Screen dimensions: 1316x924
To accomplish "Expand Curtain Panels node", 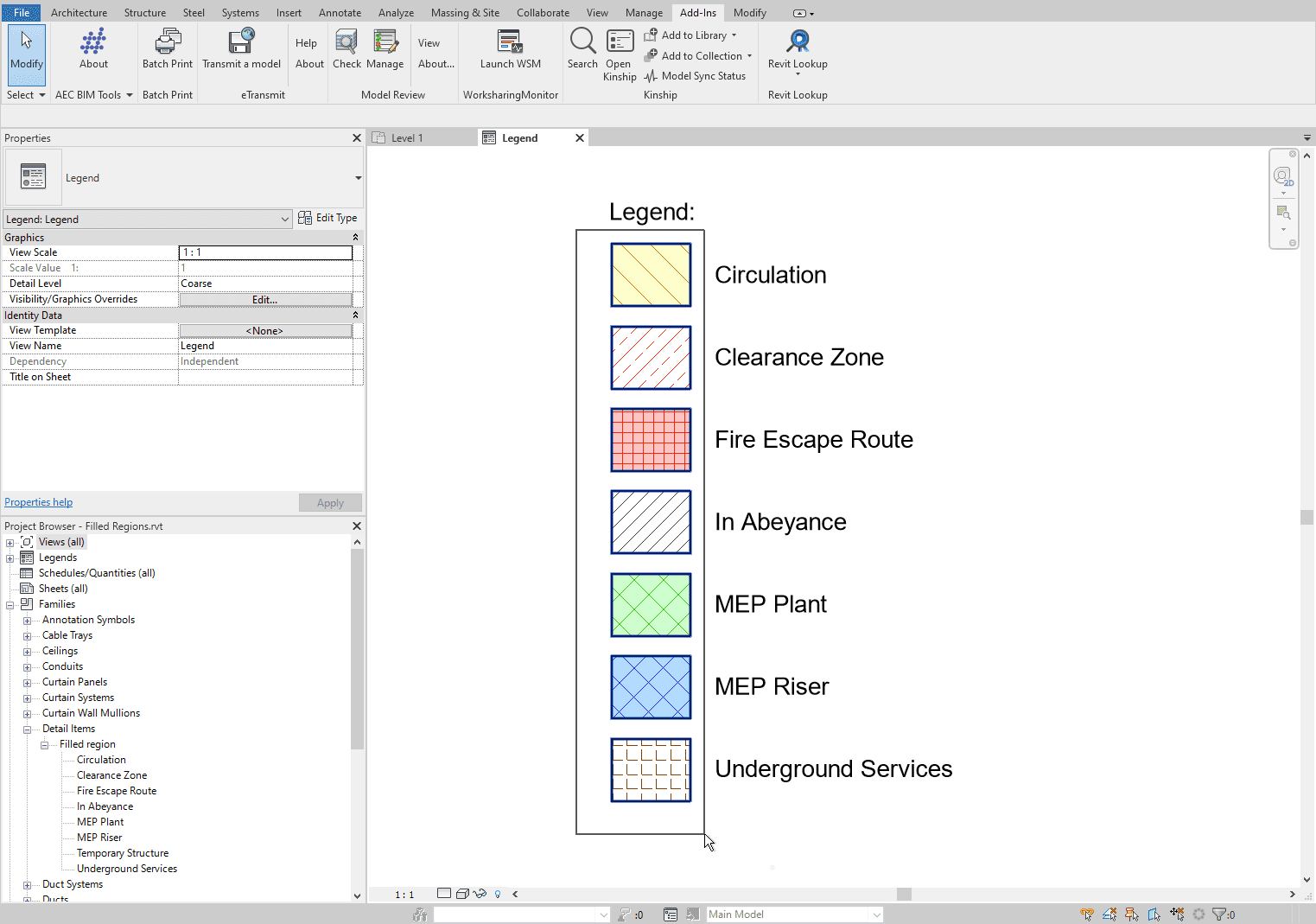I will pos(27,683).
